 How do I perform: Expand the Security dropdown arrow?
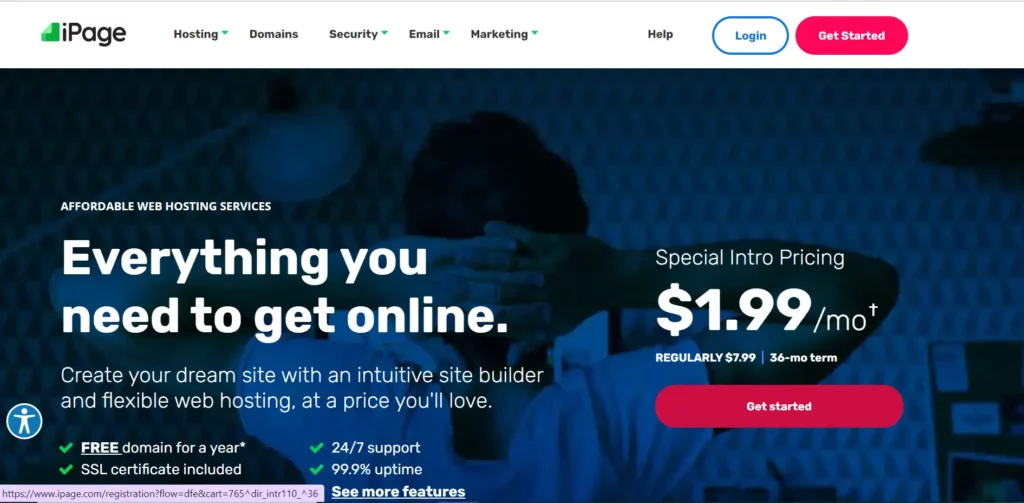[x=385, y=32]
